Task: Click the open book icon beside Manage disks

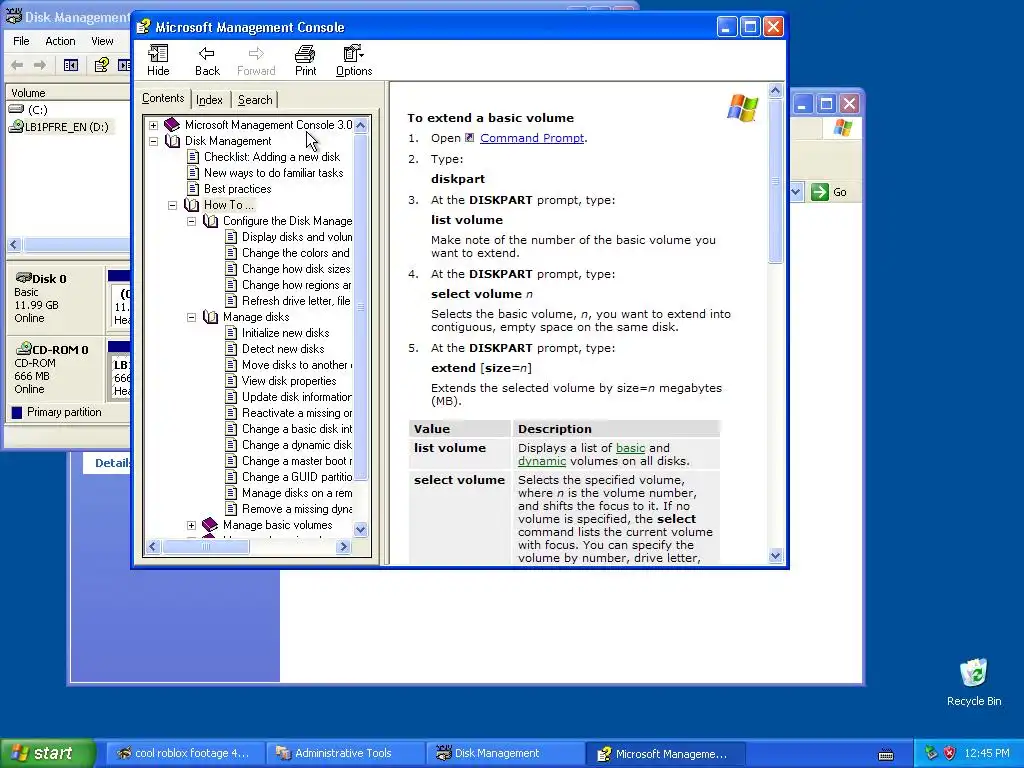Action: pos(210,317)
